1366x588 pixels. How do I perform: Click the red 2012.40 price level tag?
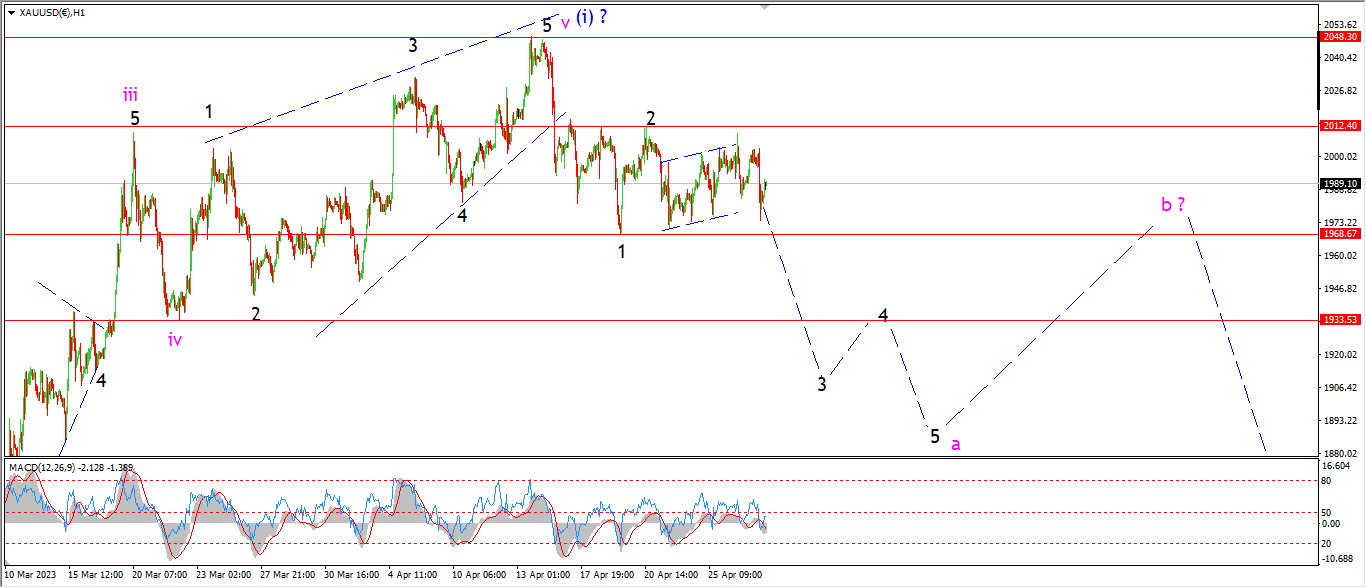click(x=1340, y=126)
